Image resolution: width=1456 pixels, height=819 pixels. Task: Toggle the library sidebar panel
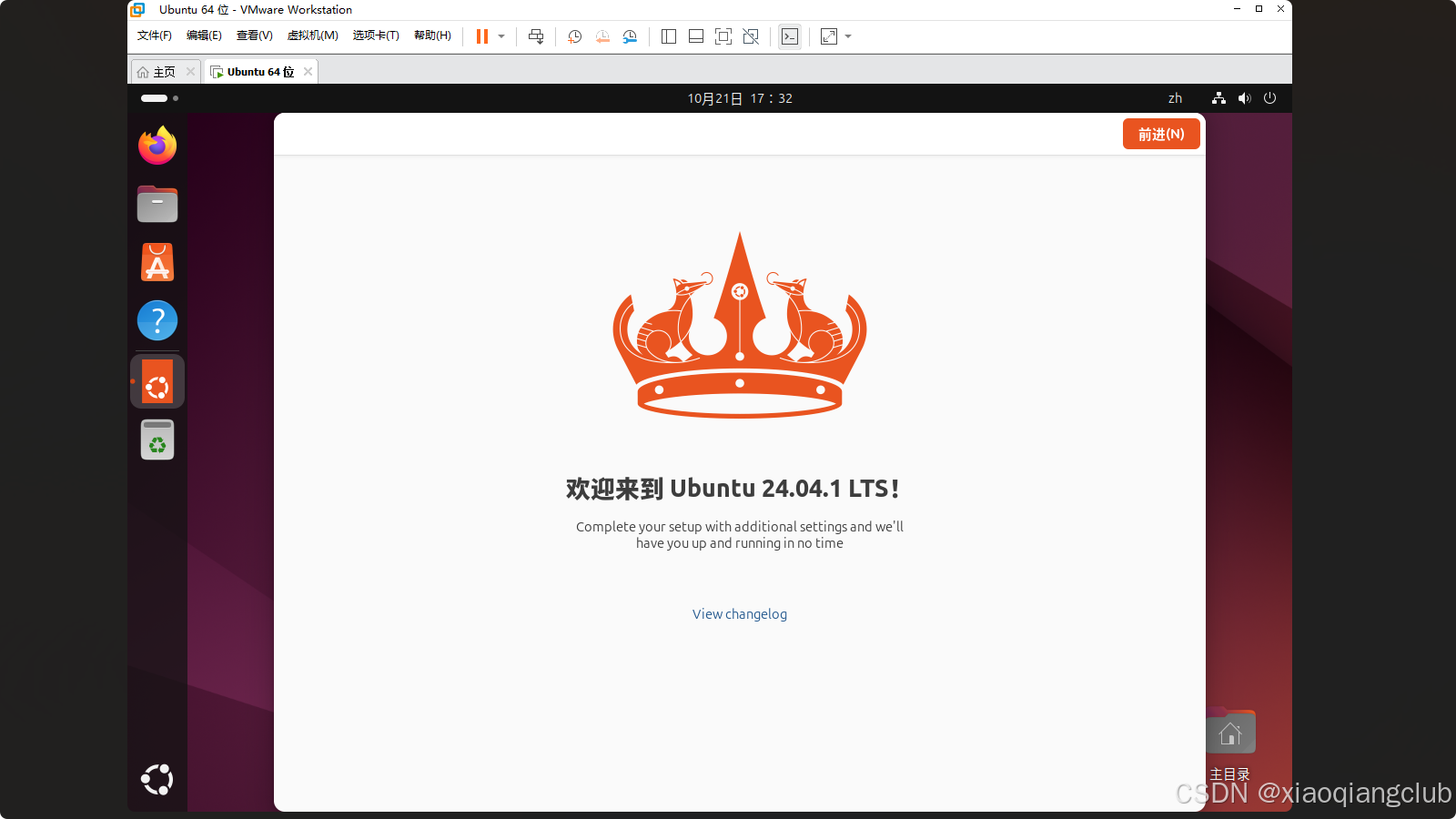coord(669,36)
